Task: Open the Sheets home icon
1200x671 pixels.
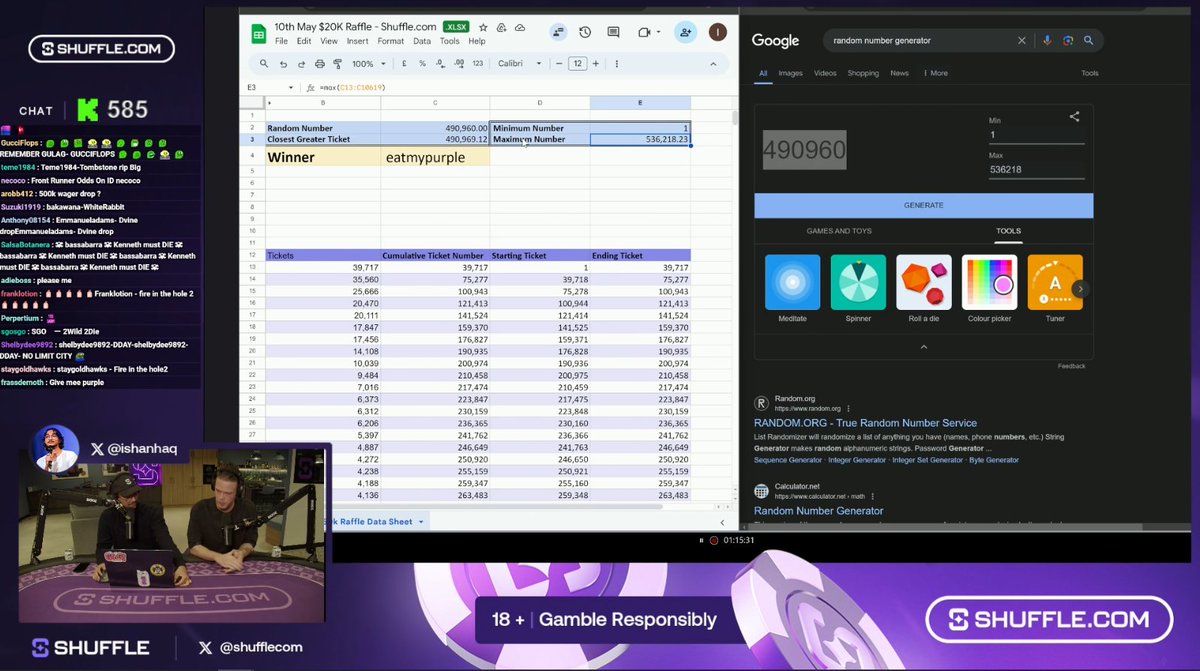Action: pyautogui.click(x=258, y=34)
